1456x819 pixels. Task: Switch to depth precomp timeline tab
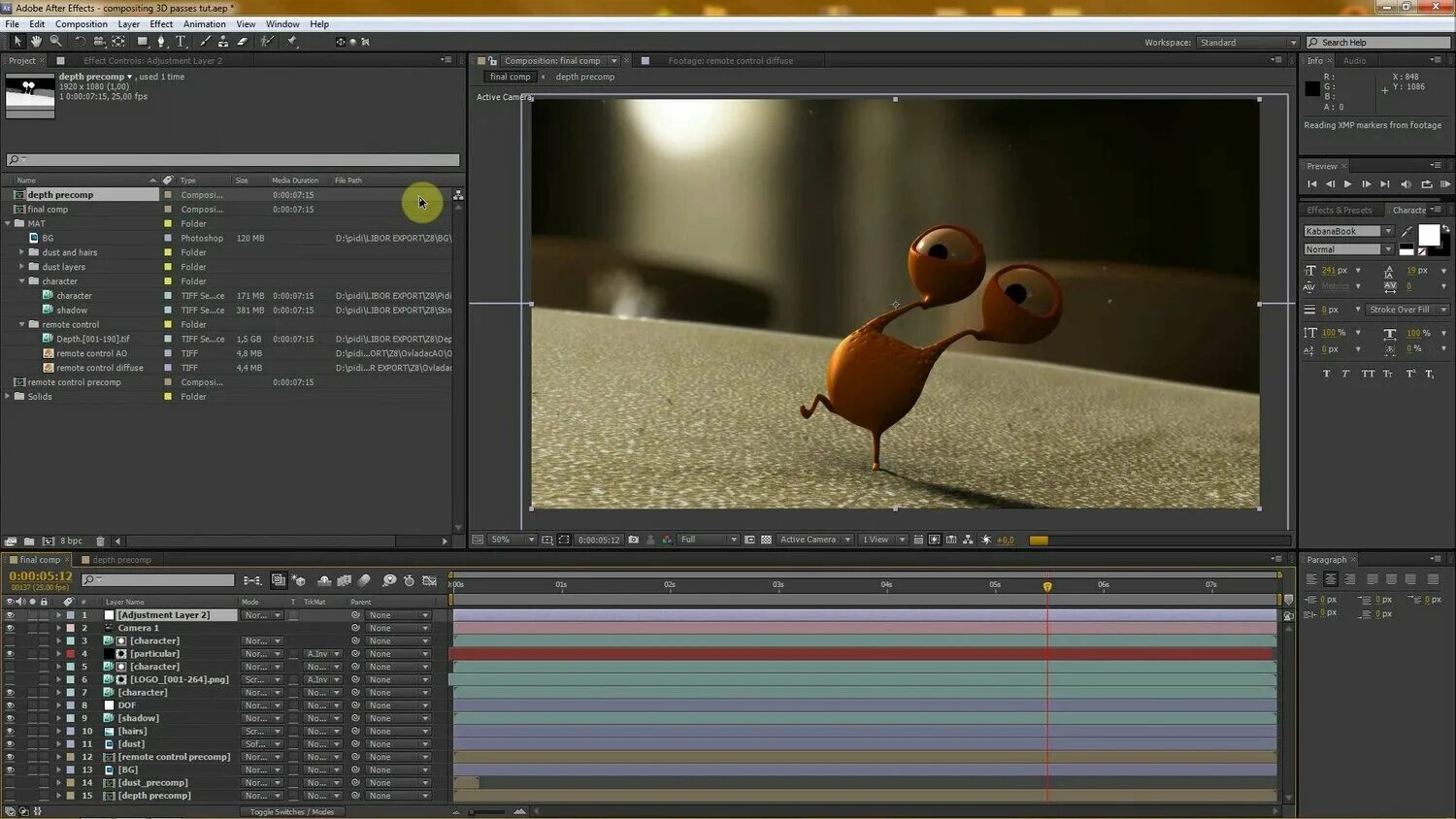click(x=121, y=560)
